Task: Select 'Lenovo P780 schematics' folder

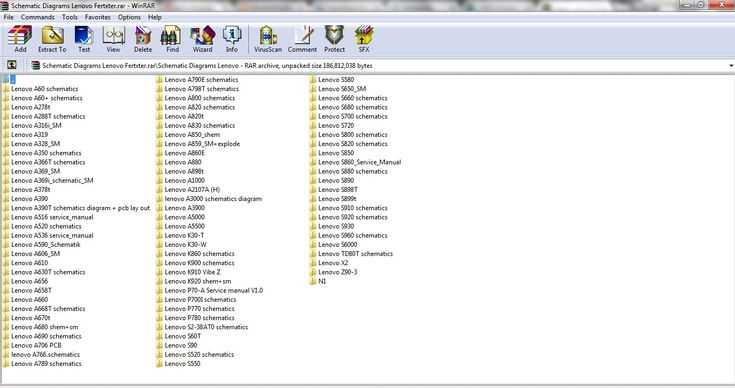Action: click(195, 318)
